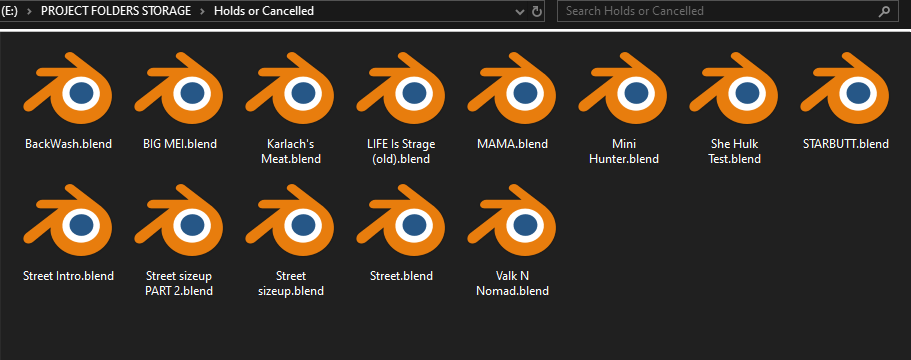Click the search magnifier icon
The width and height of the screenshot is (911, 360).
coord(884,11)
